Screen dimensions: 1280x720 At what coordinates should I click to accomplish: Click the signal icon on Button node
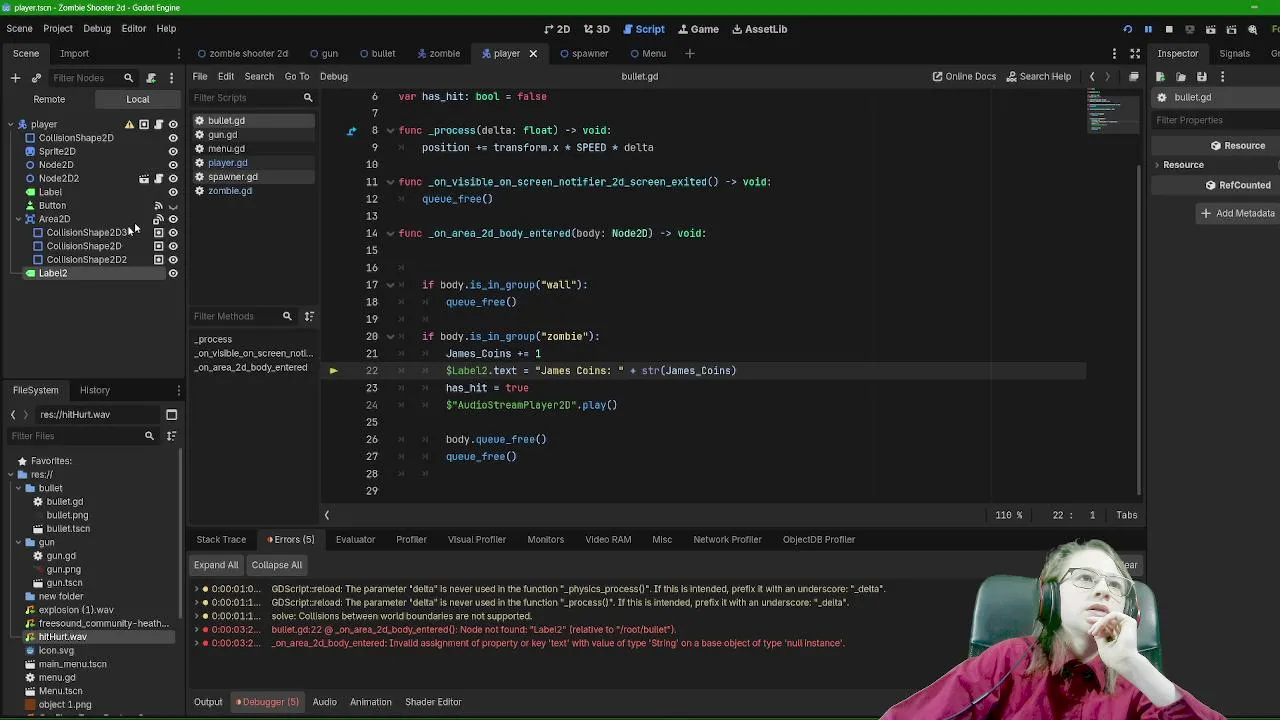(158, 205)
